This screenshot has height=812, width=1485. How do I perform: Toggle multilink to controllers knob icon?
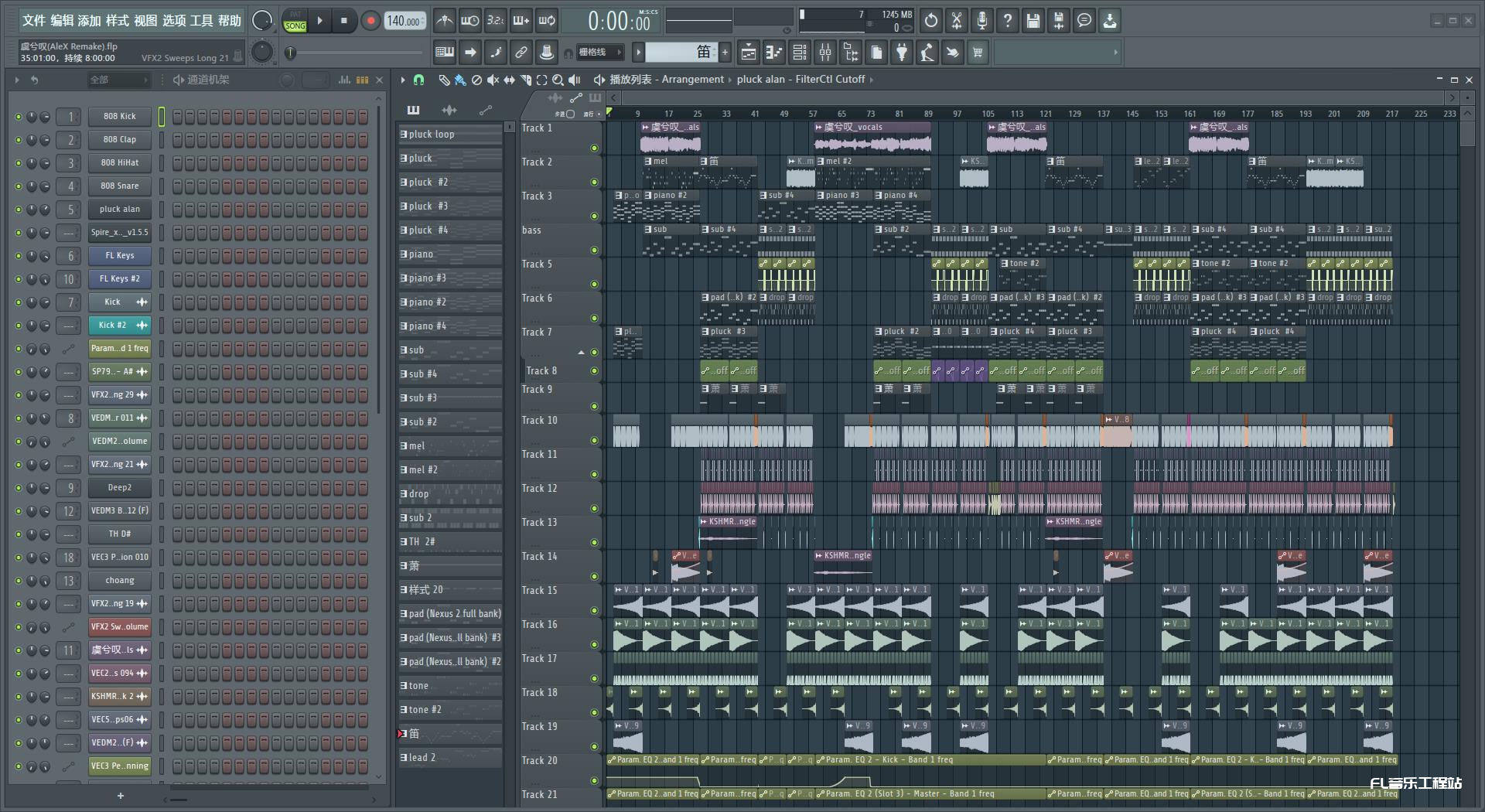click(x=547, y=53)
